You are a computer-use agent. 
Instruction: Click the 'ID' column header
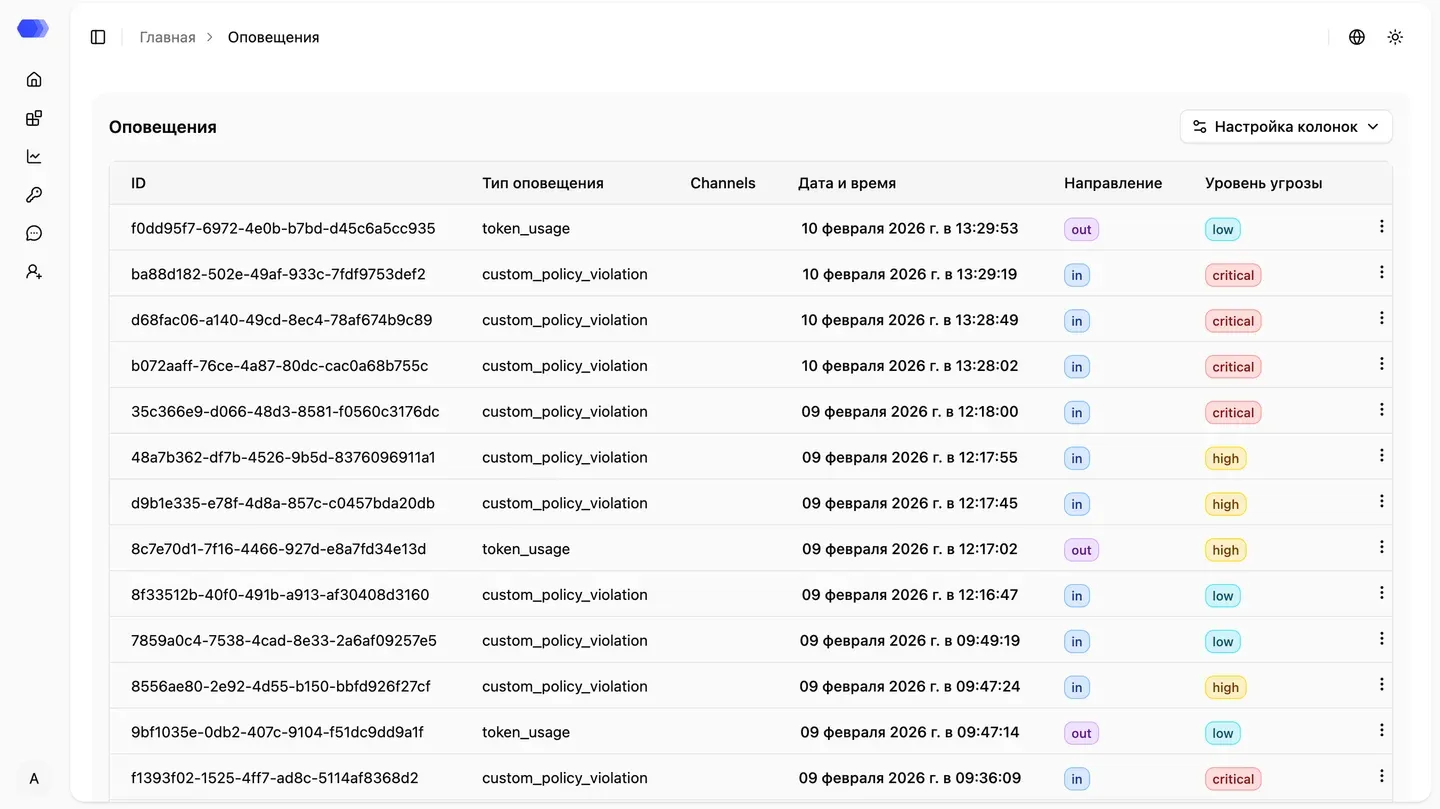point(138,183)
